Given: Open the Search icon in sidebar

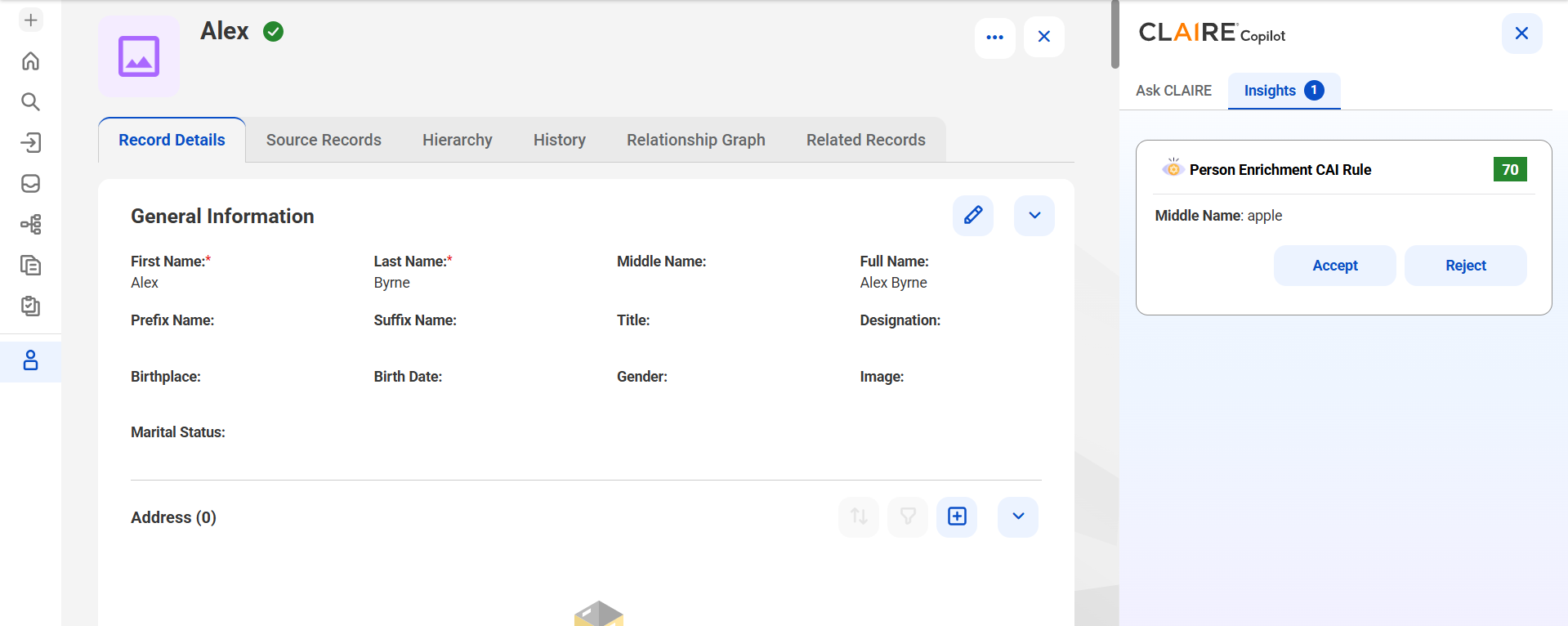Looking at the screenshot, I should 30,101.
